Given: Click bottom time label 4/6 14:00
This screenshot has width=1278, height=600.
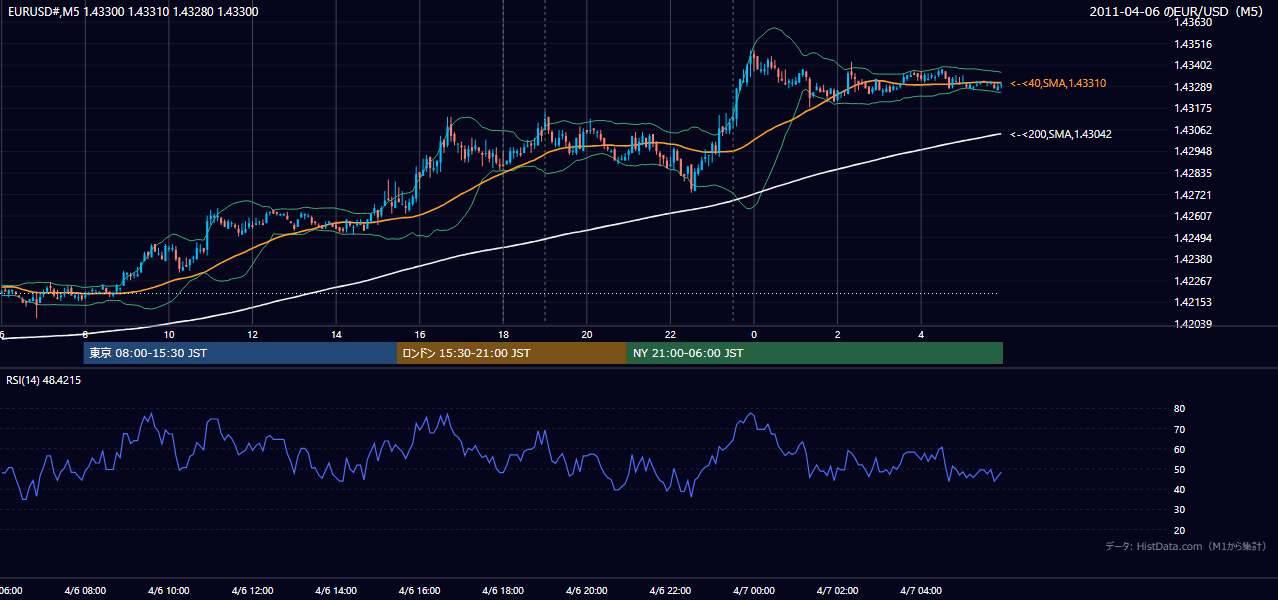Looking at the screenshot, I should pyautogui.click(x=335, y=591).
